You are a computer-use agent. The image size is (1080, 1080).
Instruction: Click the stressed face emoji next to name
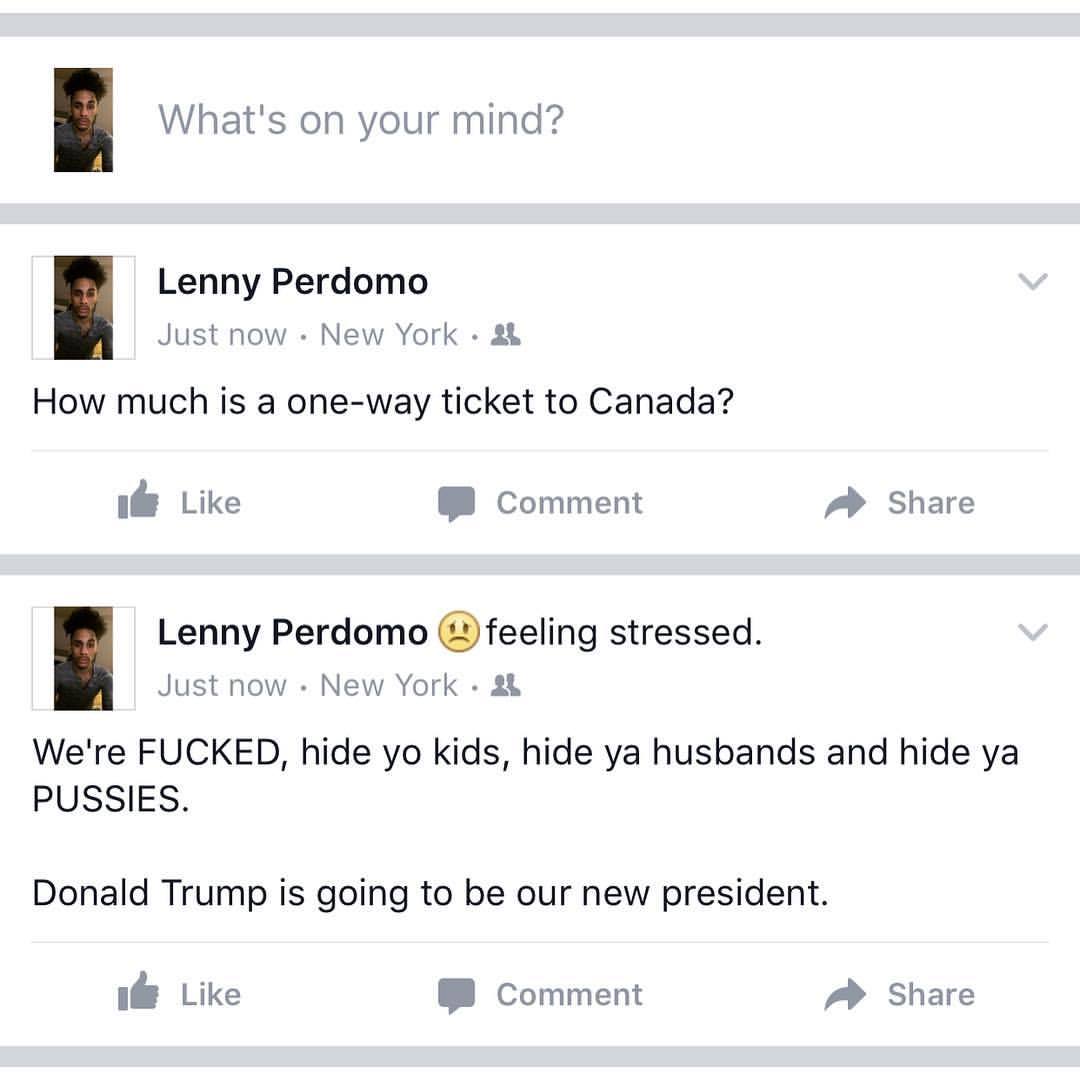coord(459,632)
